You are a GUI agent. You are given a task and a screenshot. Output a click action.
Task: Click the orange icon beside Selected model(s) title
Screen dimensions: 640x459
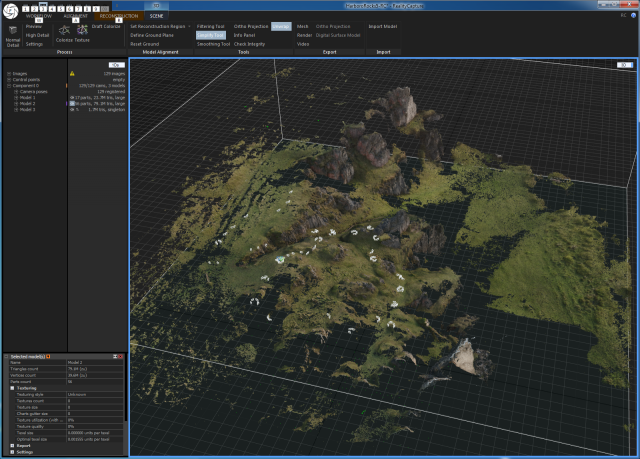coord(50,357)
